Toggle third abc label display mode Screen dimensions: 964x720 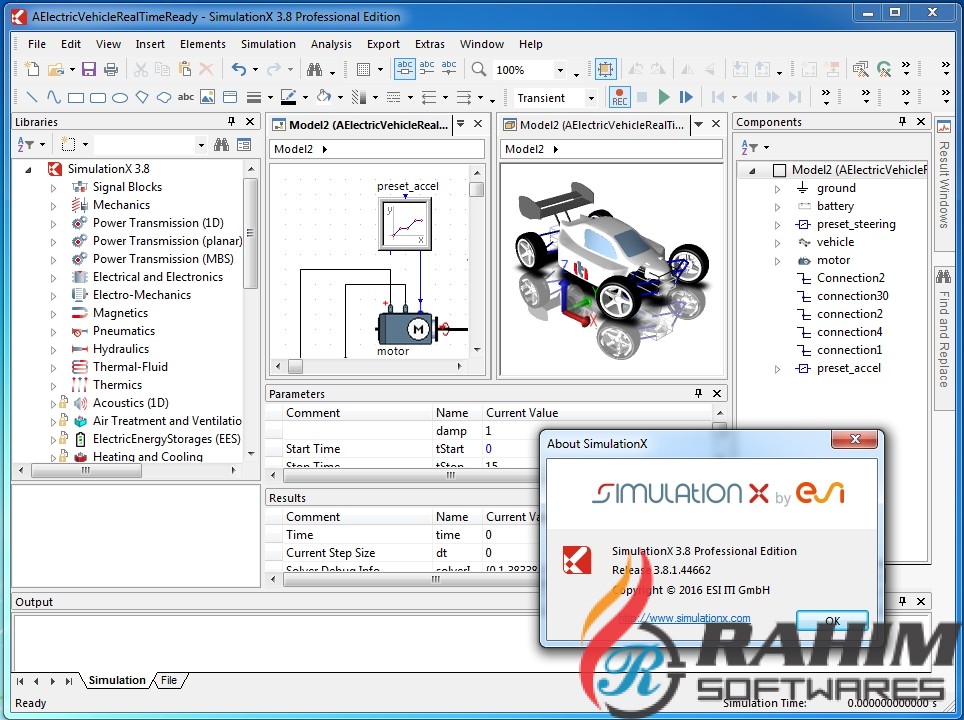tap(449, 68)
